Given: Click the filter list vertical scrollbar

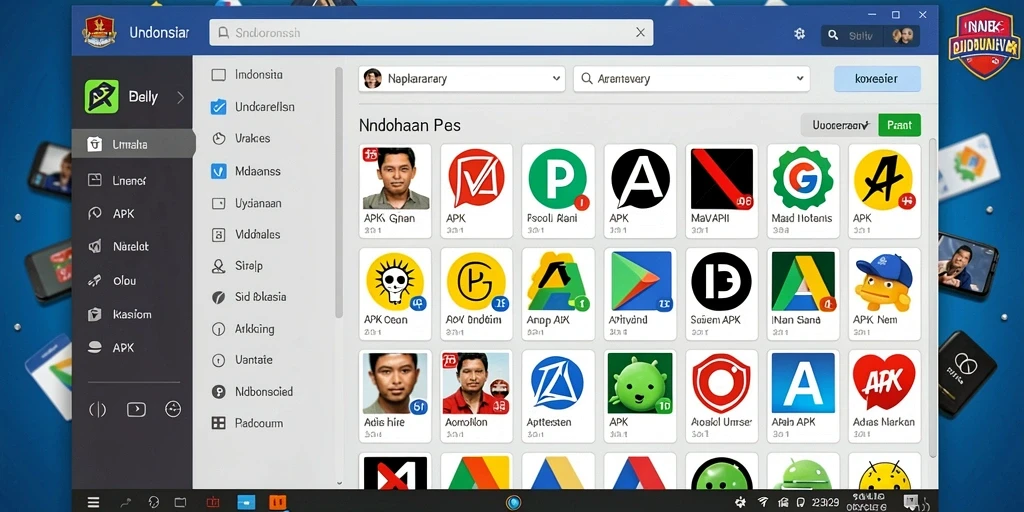Looking at the screenshot, I should (339, 193).
